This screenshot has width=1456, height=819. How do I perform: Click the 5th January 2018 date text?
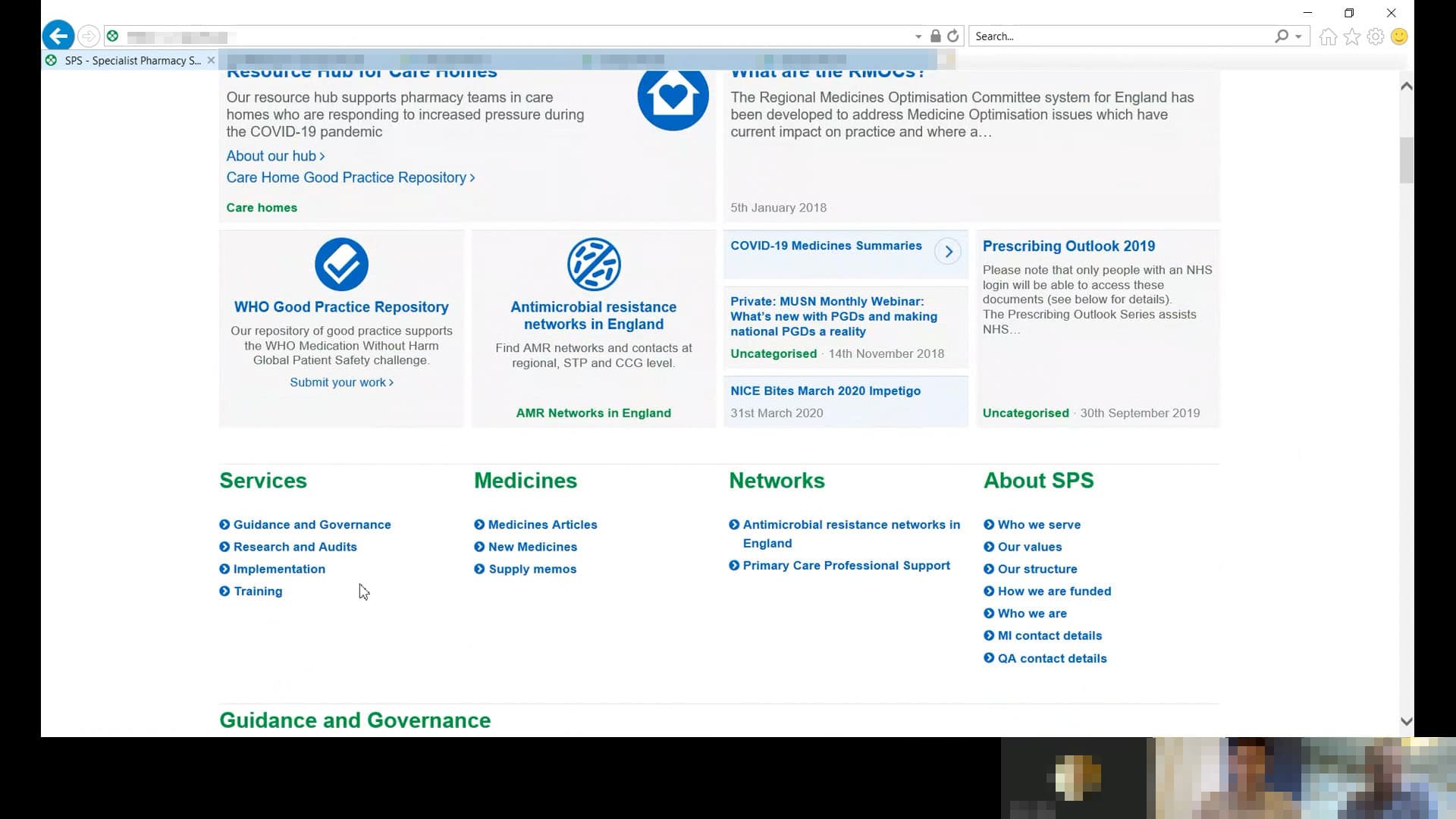pyautogui.click(x=778, y=207)
